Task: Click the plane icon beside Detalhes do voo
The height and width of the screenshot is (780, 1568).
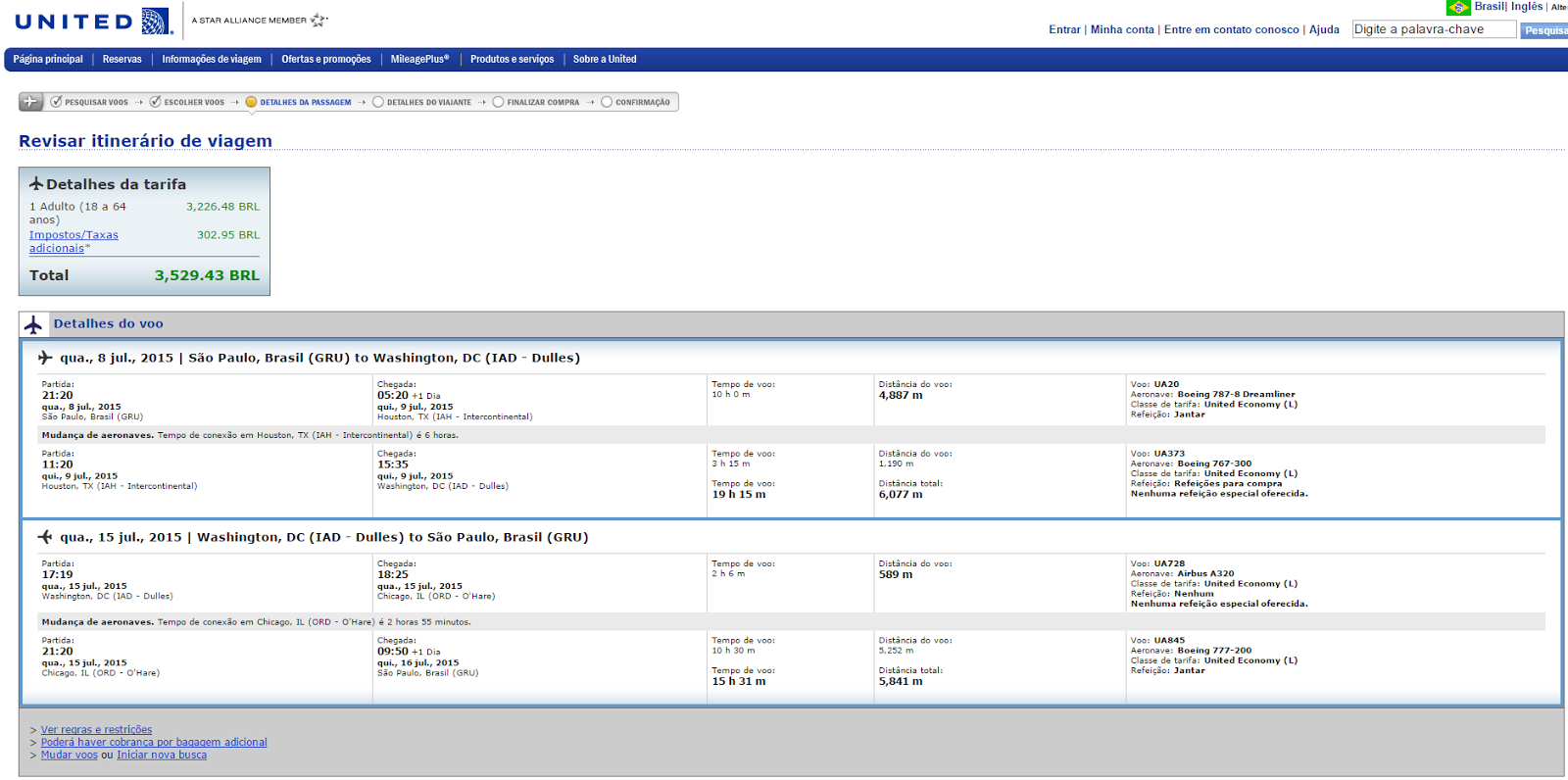Action: pos(33,324)
